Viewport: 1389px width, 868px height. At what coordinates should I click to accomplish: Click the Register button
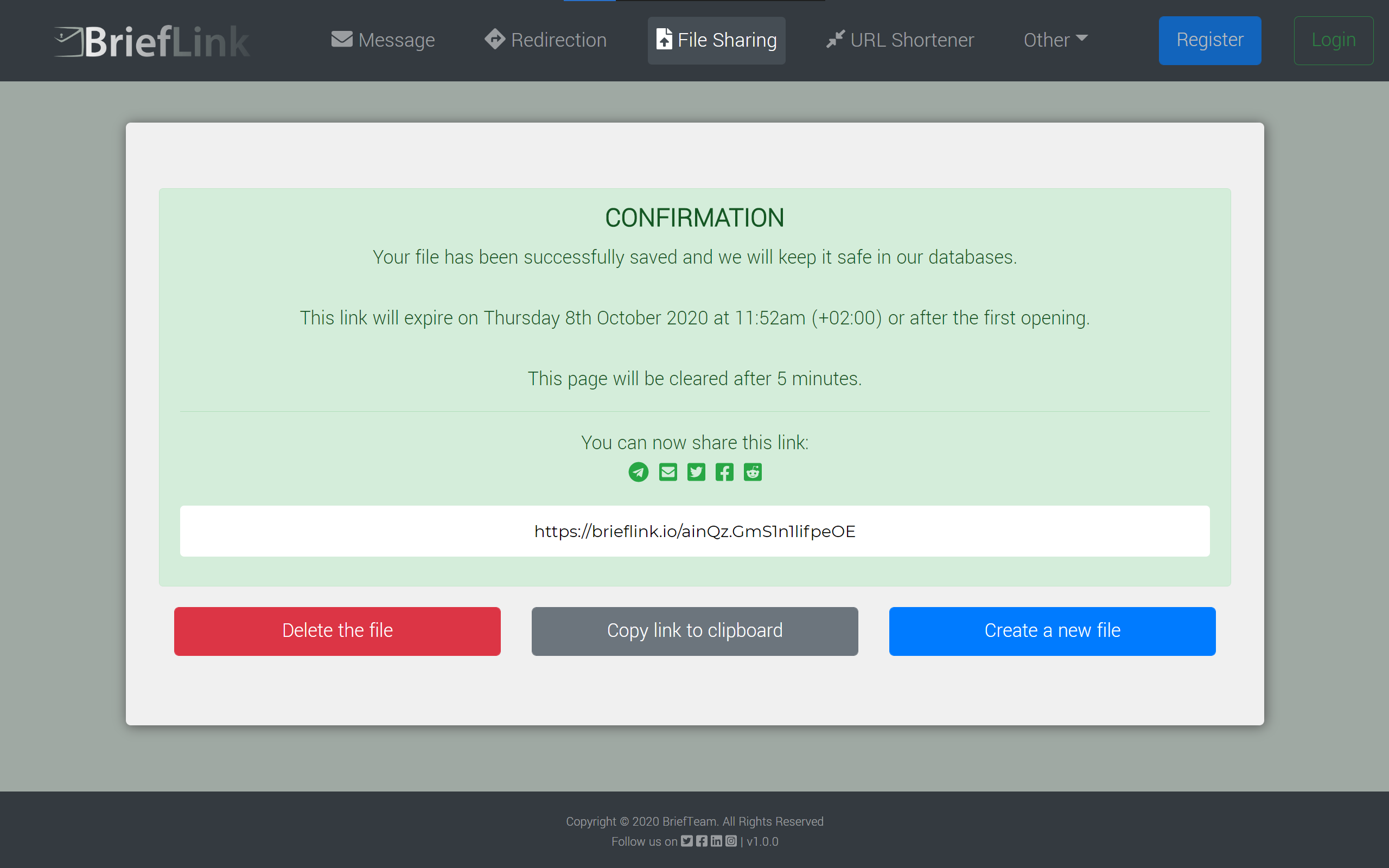pos(1209,40)
